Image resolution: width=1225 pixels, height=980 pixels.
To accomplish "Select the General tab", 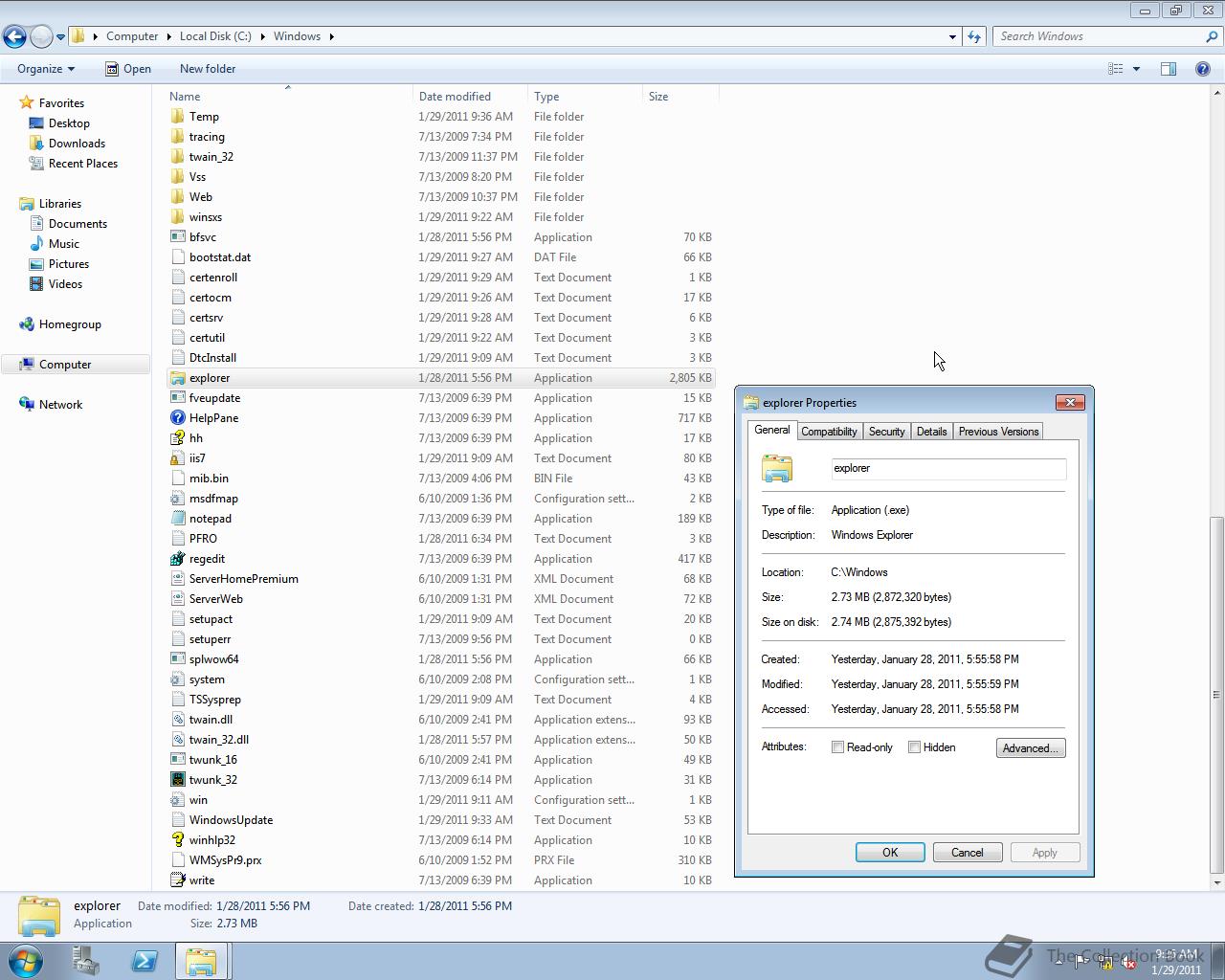I will pos(772,431).
